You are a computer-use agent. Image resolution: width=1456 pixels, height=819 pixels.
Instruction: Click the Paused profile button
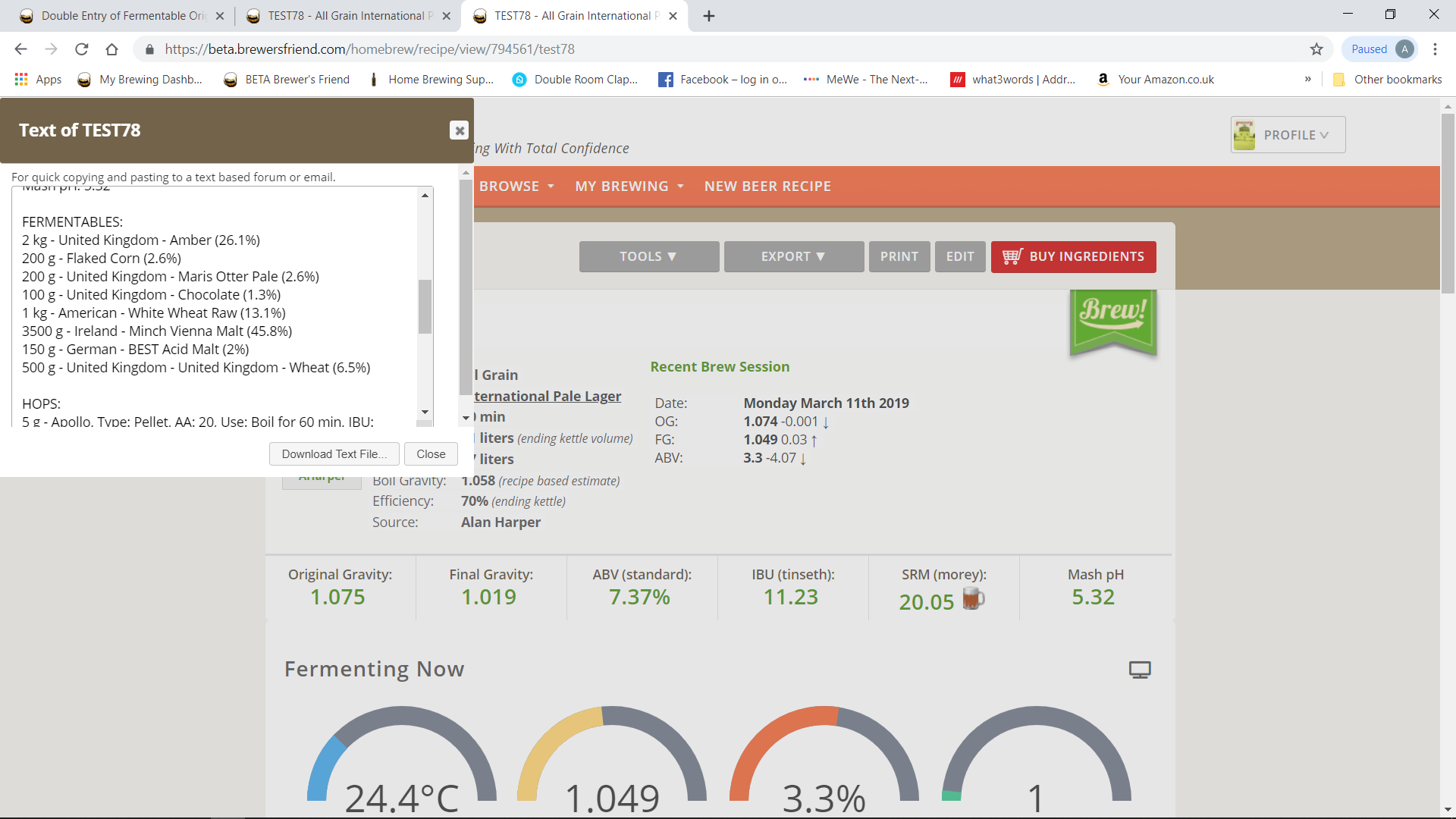click(1380, 49)
